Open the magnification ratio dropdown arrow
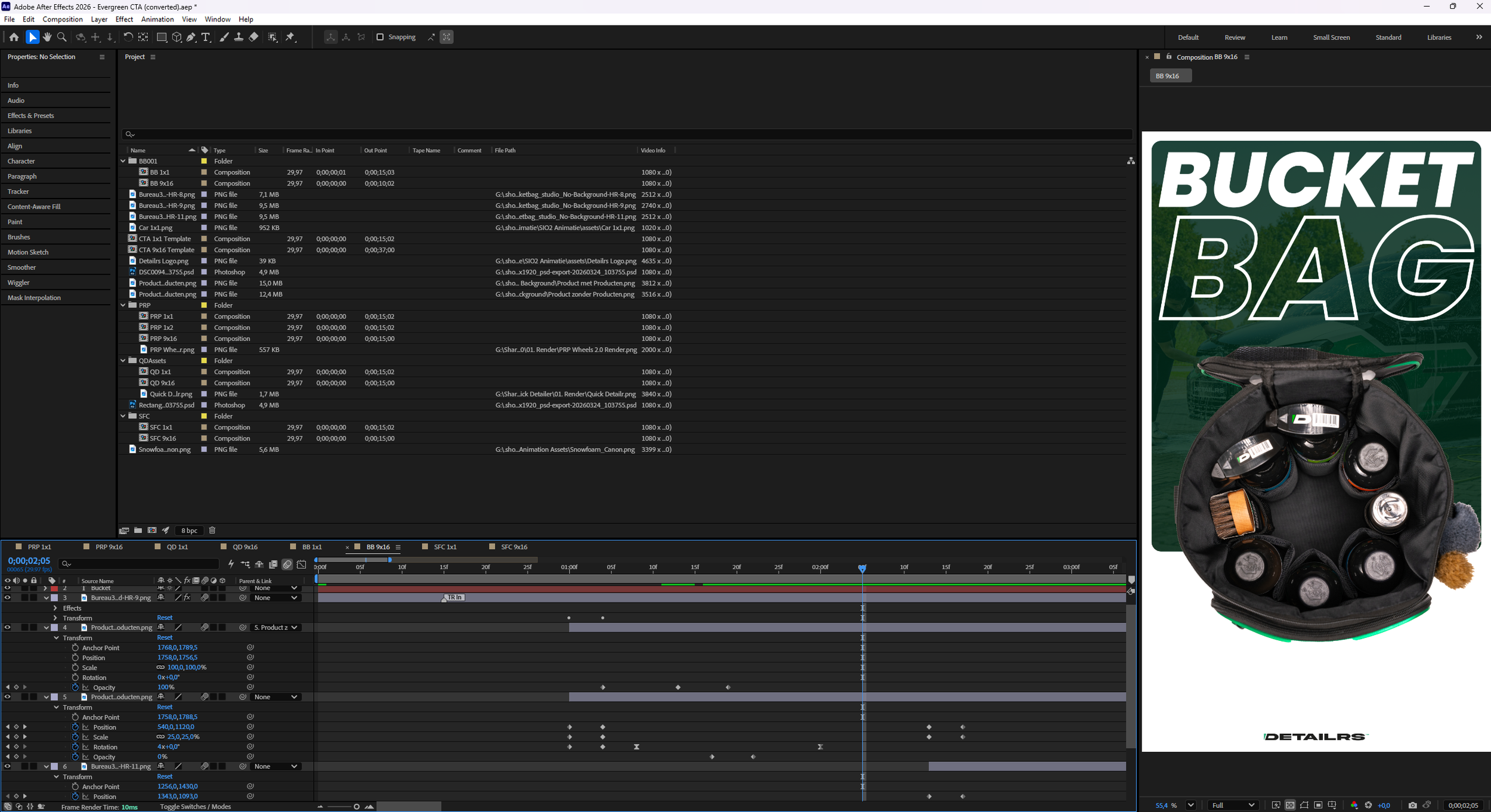 pyautogui.click(x=1190, y=805)
